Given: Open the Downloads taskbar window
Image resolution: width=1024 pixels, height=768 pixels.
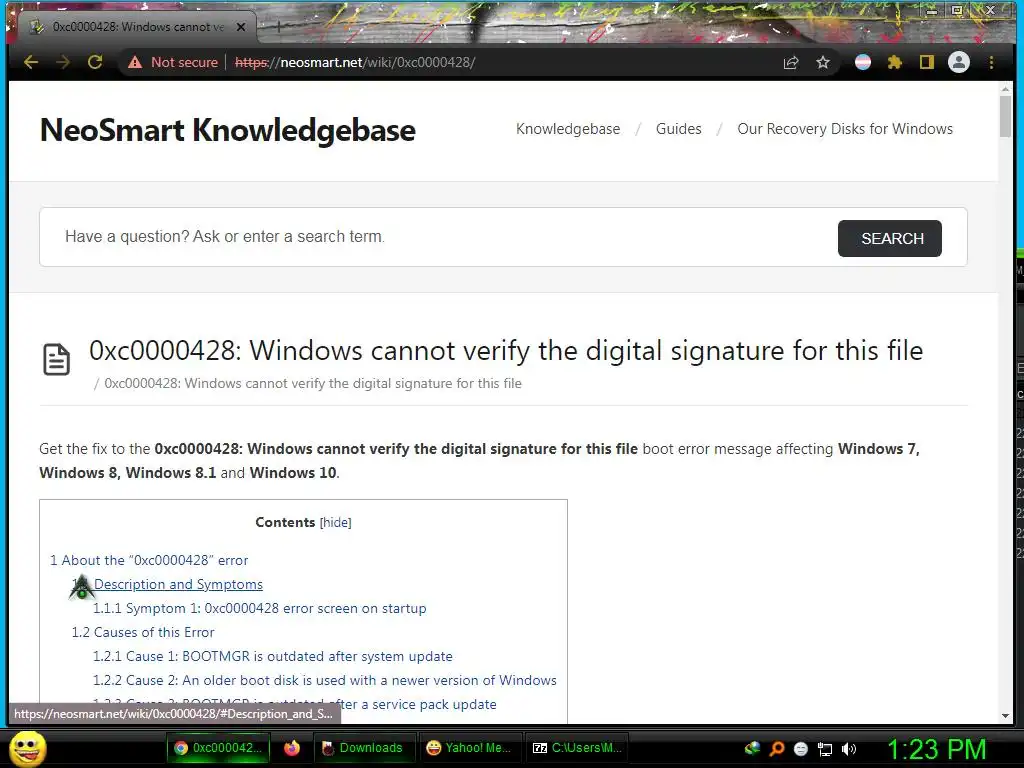Looking at the screenshot, I should 364,748.
